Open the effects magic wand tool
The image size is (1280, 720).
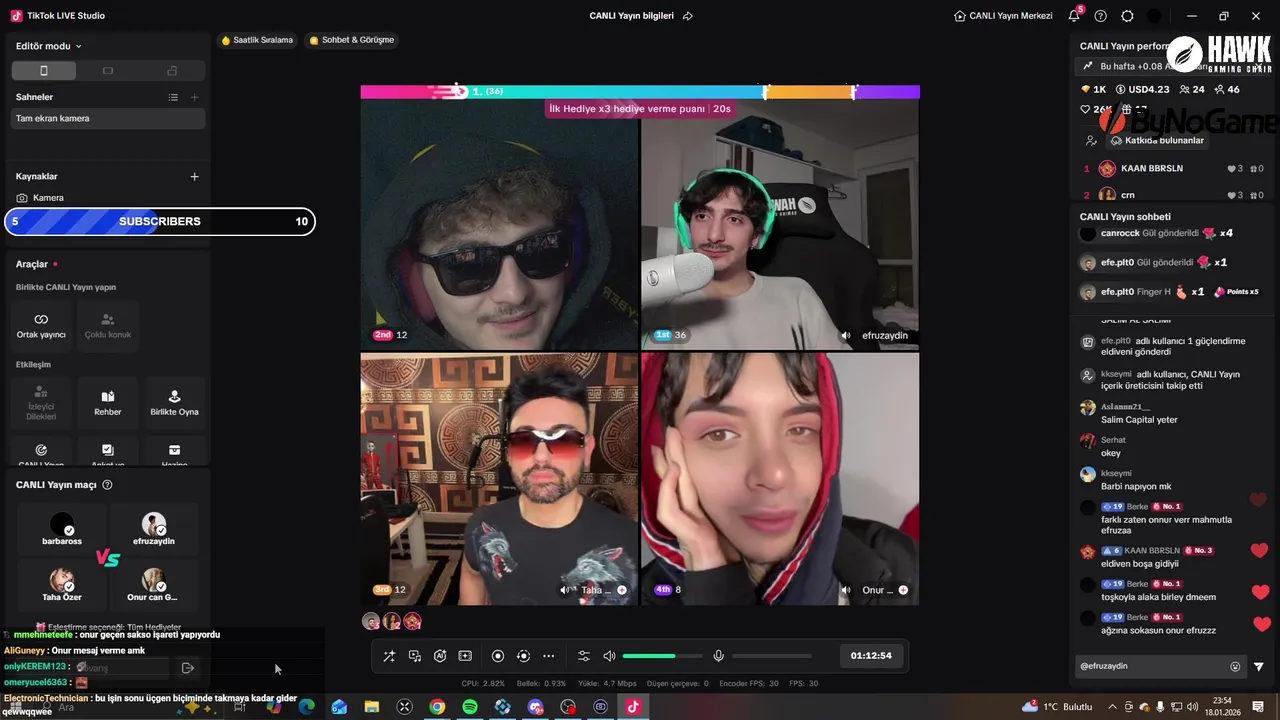389,656
